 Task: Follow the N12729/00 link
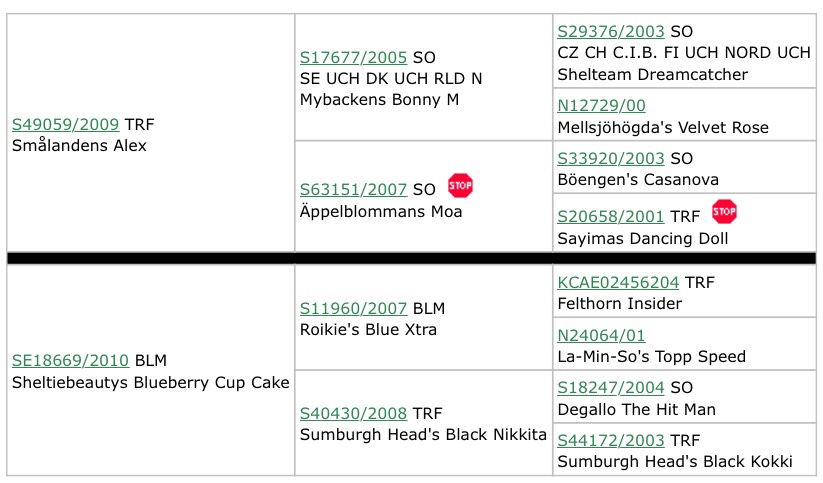602,106
